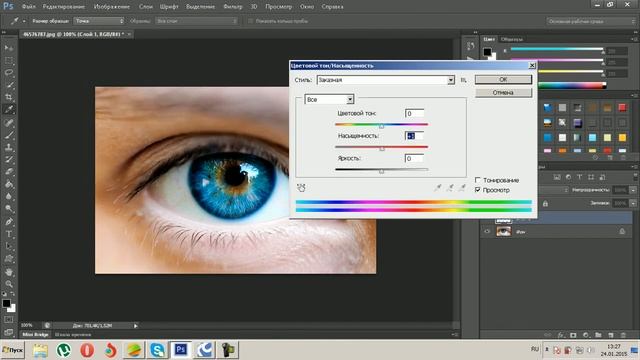This screenshot has width=640, height=360.
Task: Open the workspace switcher dropdown
Action: point(591,21)
